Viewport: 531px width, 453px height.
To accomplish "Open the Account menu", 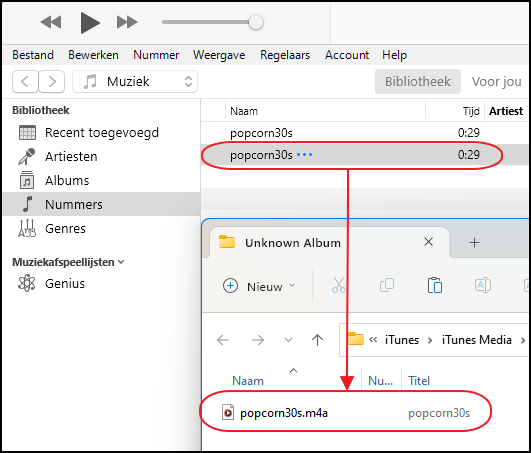I will pos(347,55).
